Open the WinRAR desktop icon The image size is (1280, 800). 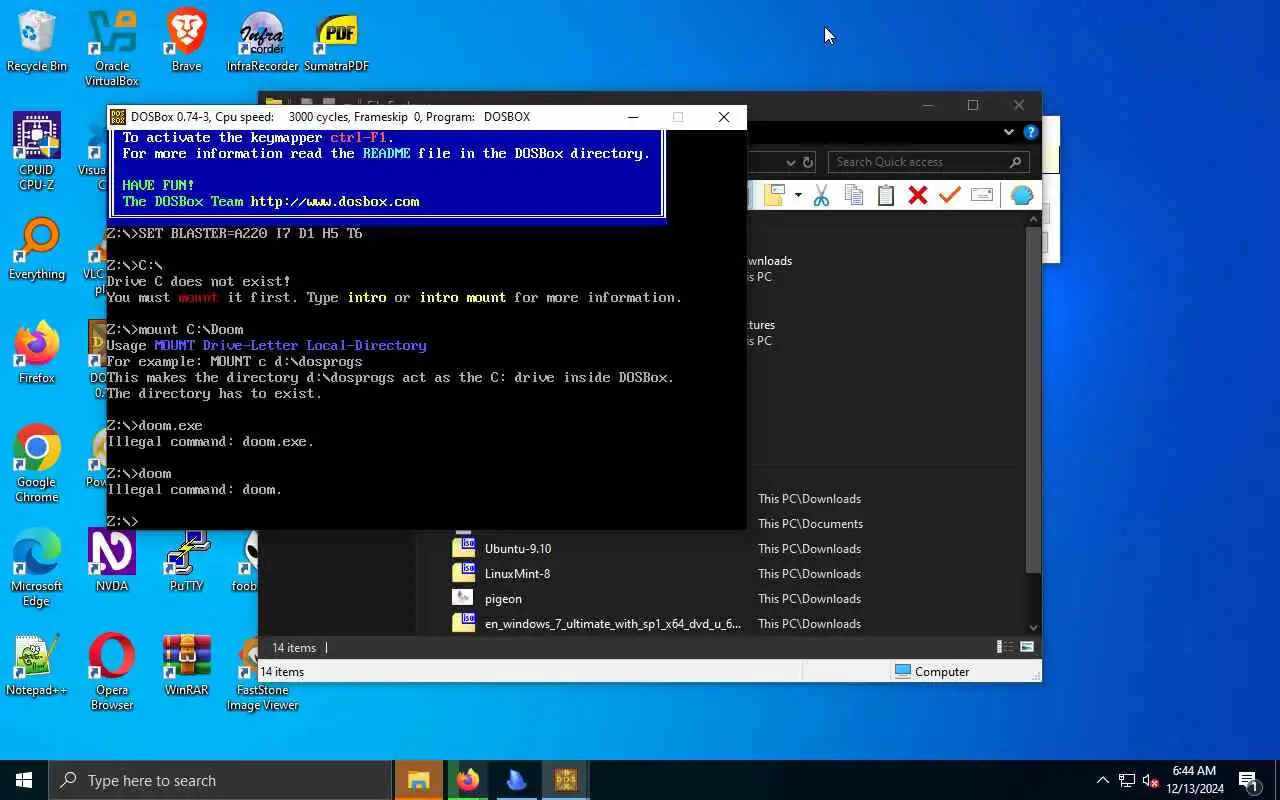(x=186, y=665)
